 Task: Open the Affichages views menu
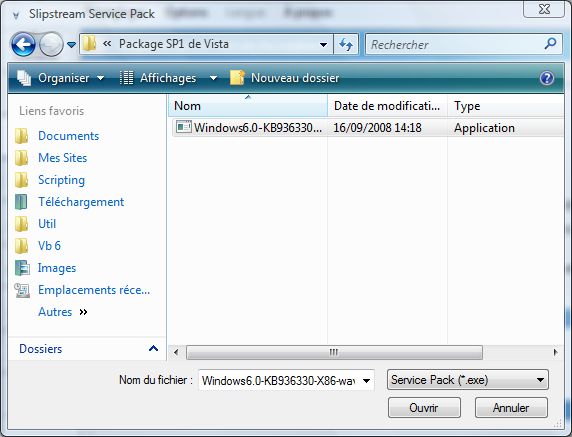(x=169, y=78)
